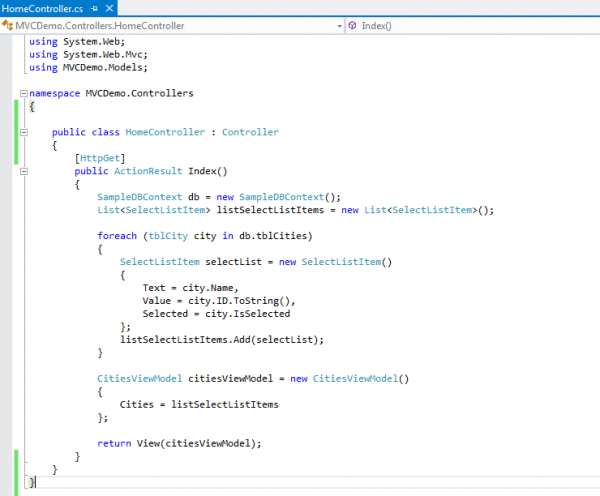The image size is (600, 496).
Task: Open the MVCDemo.Controllers.HomeController class dropdown
Action: tap(339, 26)
